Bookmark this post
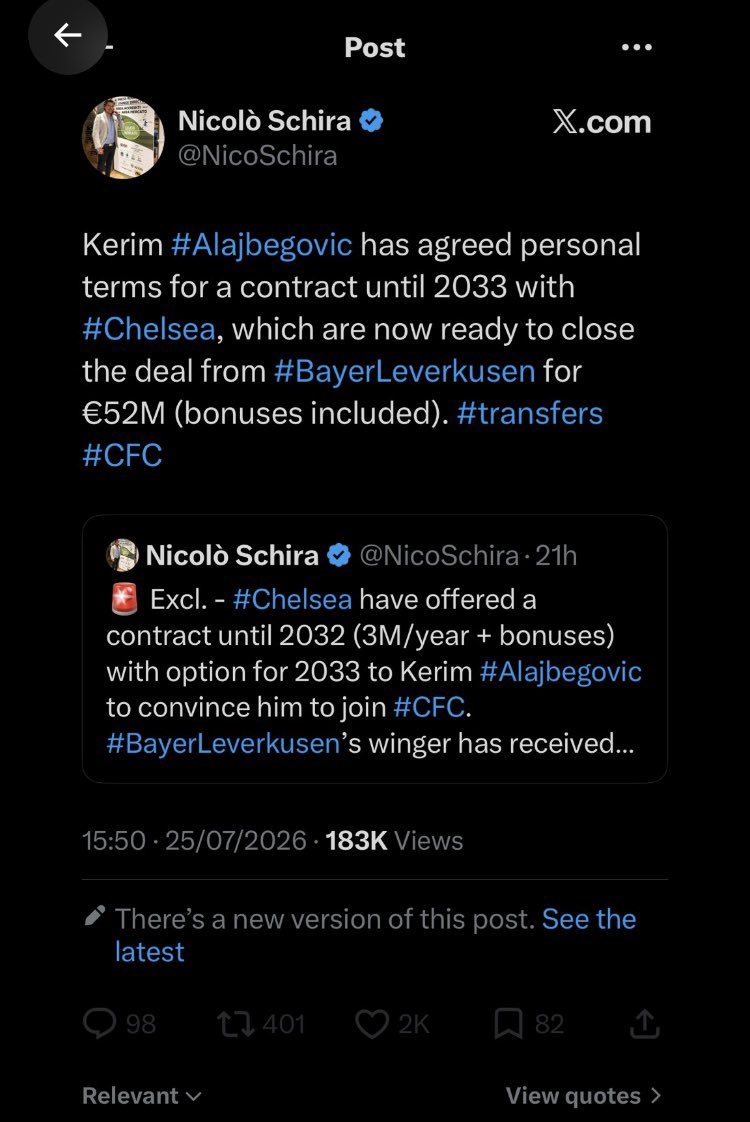This screenshot has height=1122, width=750. (x=508, y=1024)
